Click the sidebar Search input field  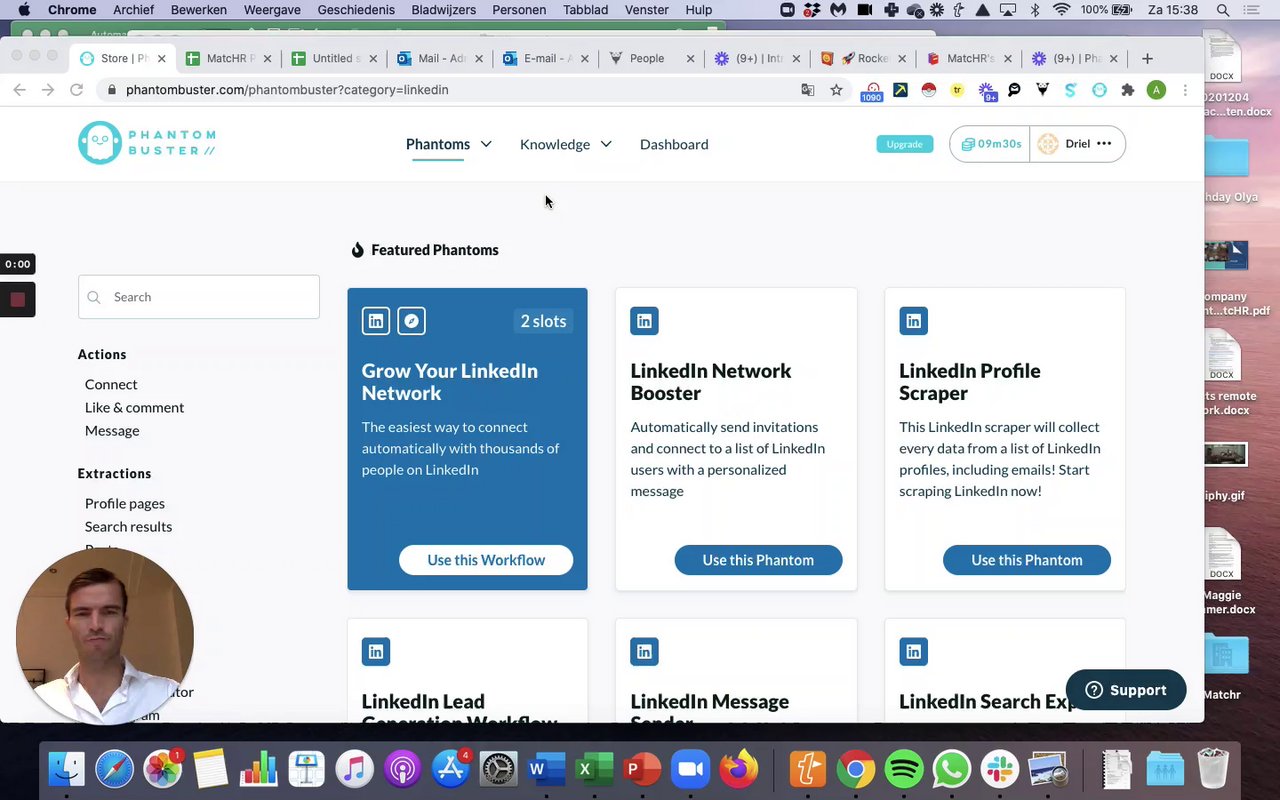pos(199,297)
